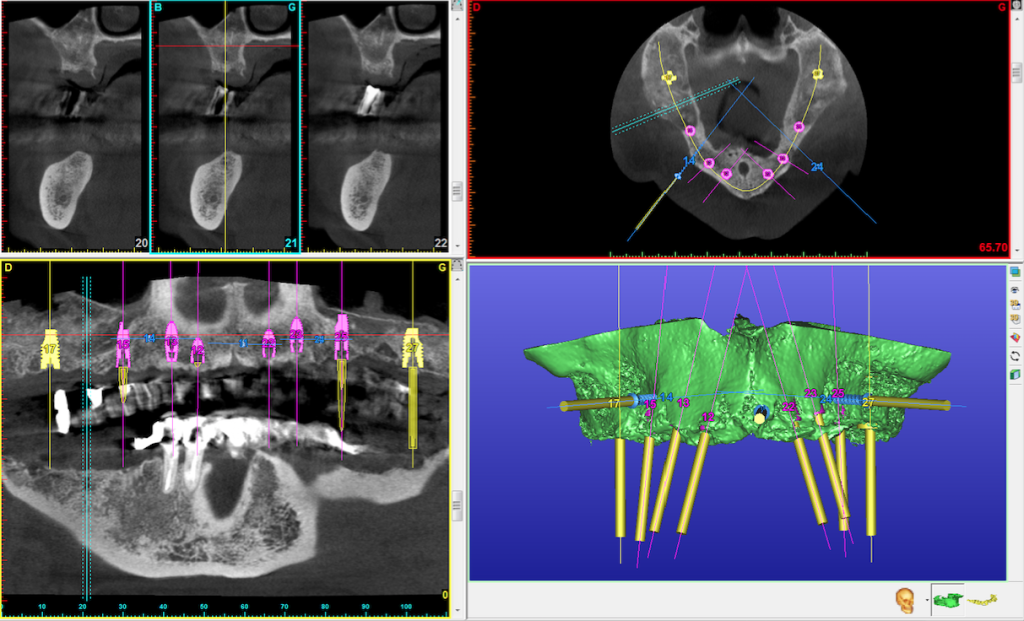
Task: Click the circular rotate arrows icon
Action: [1016, 356]
